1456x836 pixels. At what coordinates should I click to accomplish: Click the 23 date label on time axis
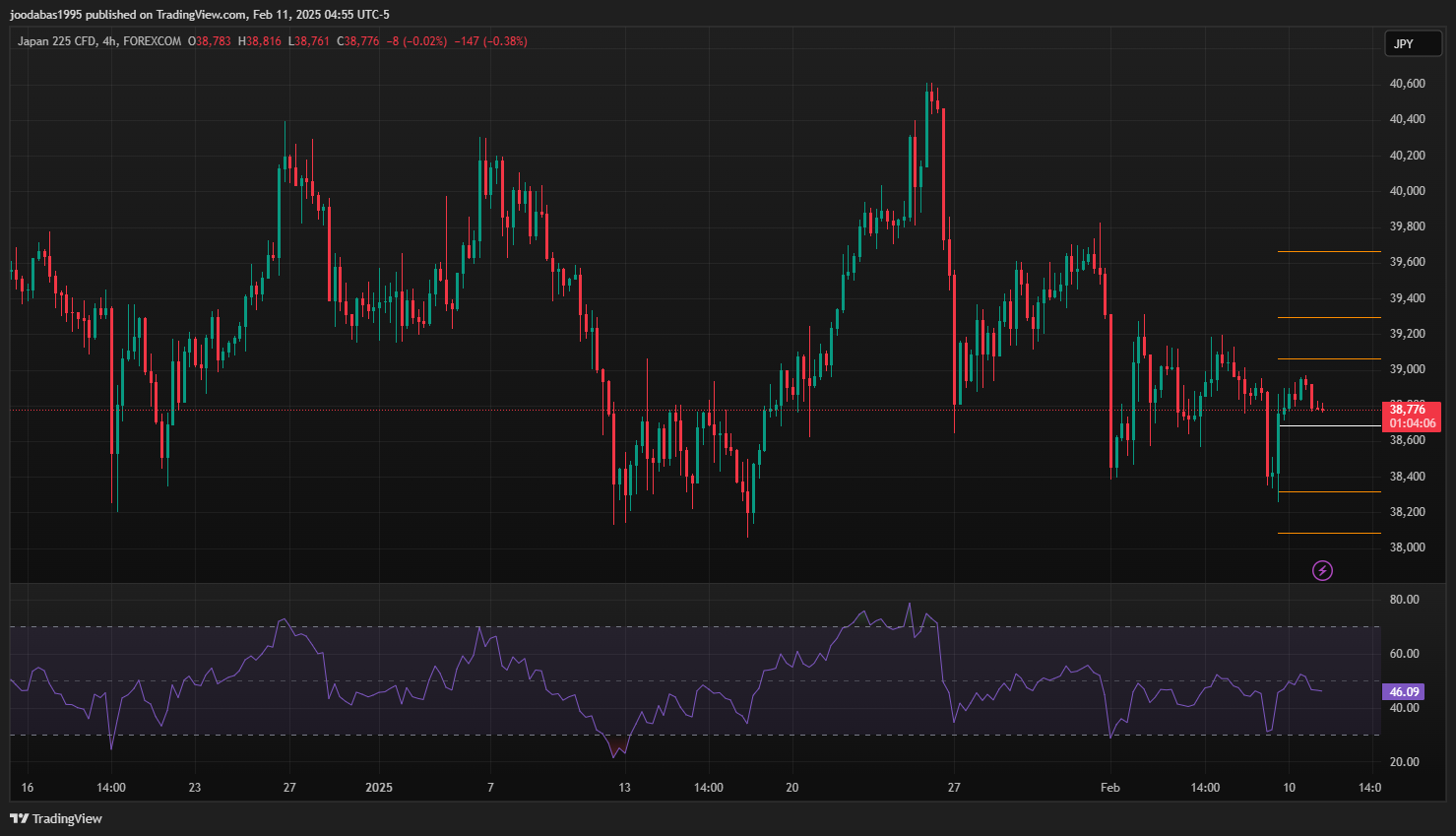(195, 788)
